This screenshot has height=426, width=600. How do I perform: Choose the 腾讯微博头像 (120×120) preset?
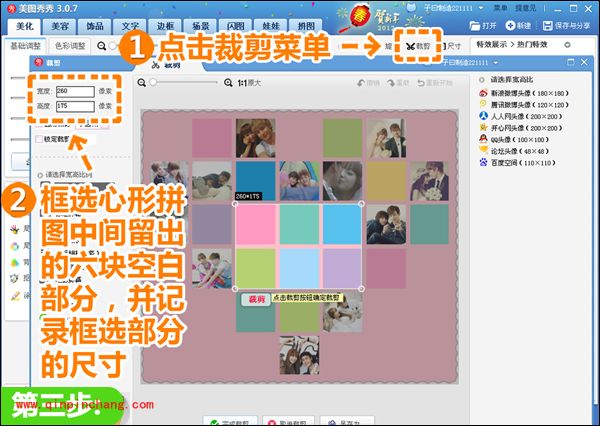coord(523,104)
